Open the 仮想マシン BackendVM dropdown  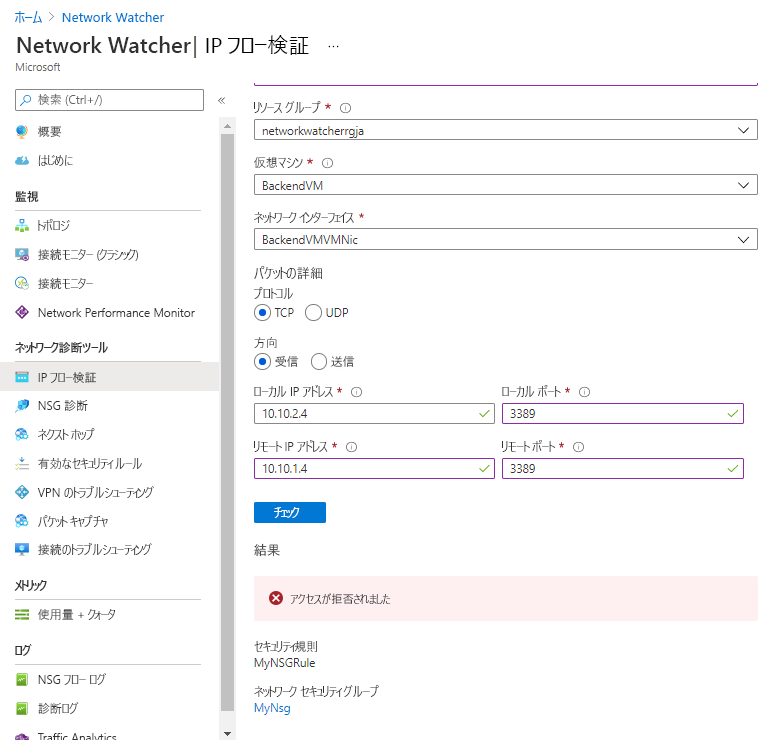(506, 185)
